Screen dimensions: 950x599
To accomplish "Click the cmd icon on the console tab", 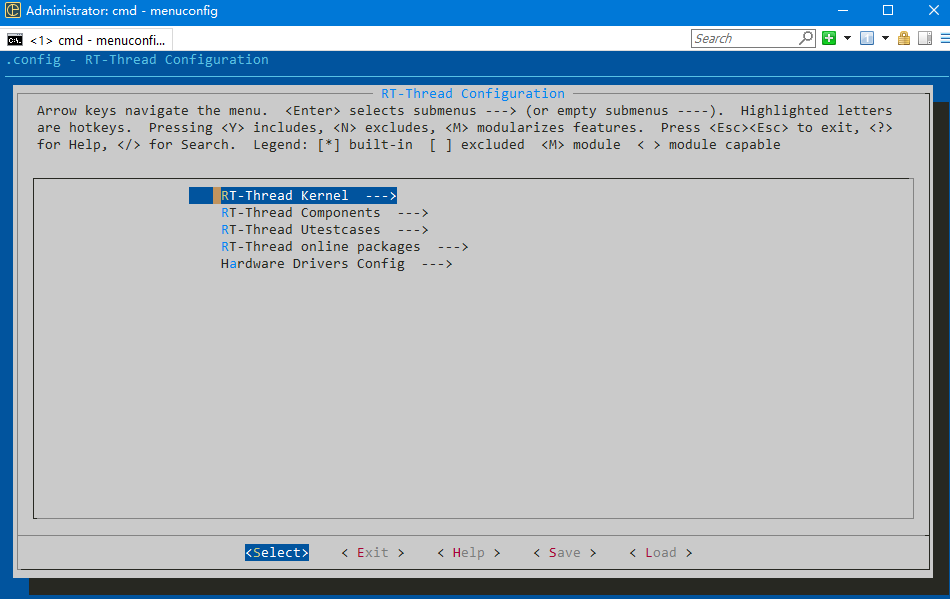I will pos(15,40).
